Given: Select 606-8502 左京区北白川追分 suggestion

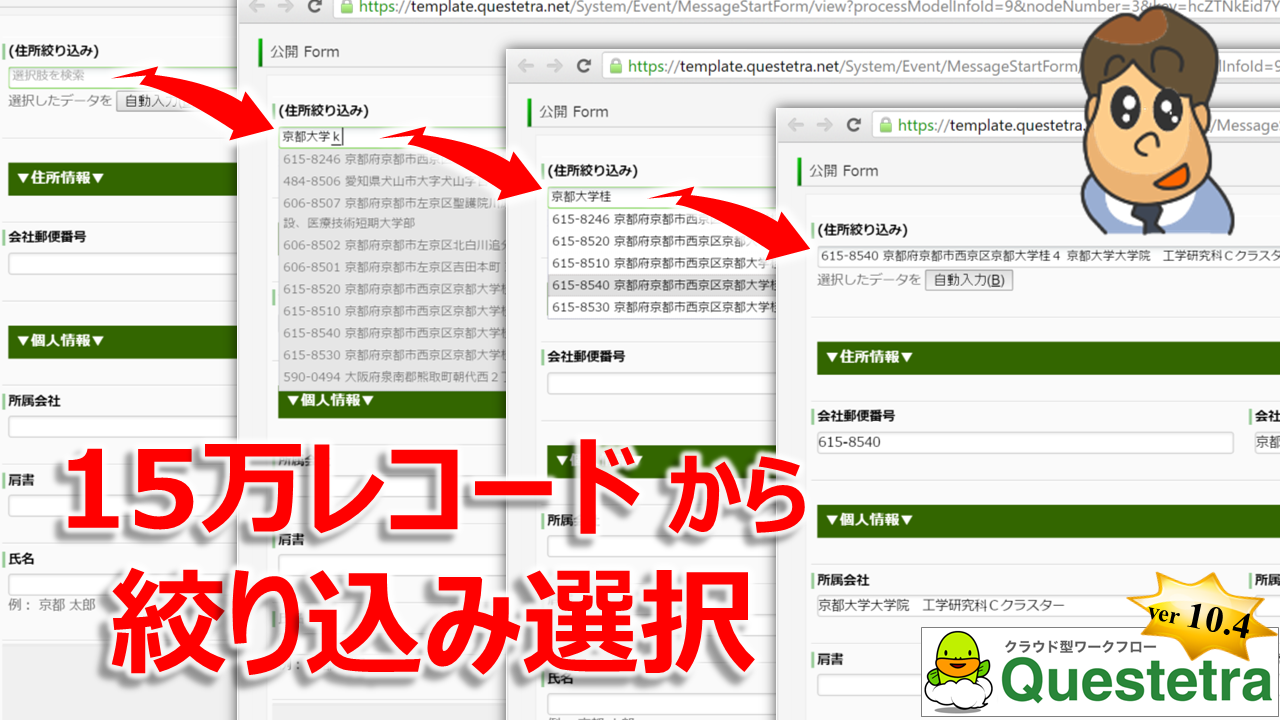Looking at the screenshot, I should point(392,245).
